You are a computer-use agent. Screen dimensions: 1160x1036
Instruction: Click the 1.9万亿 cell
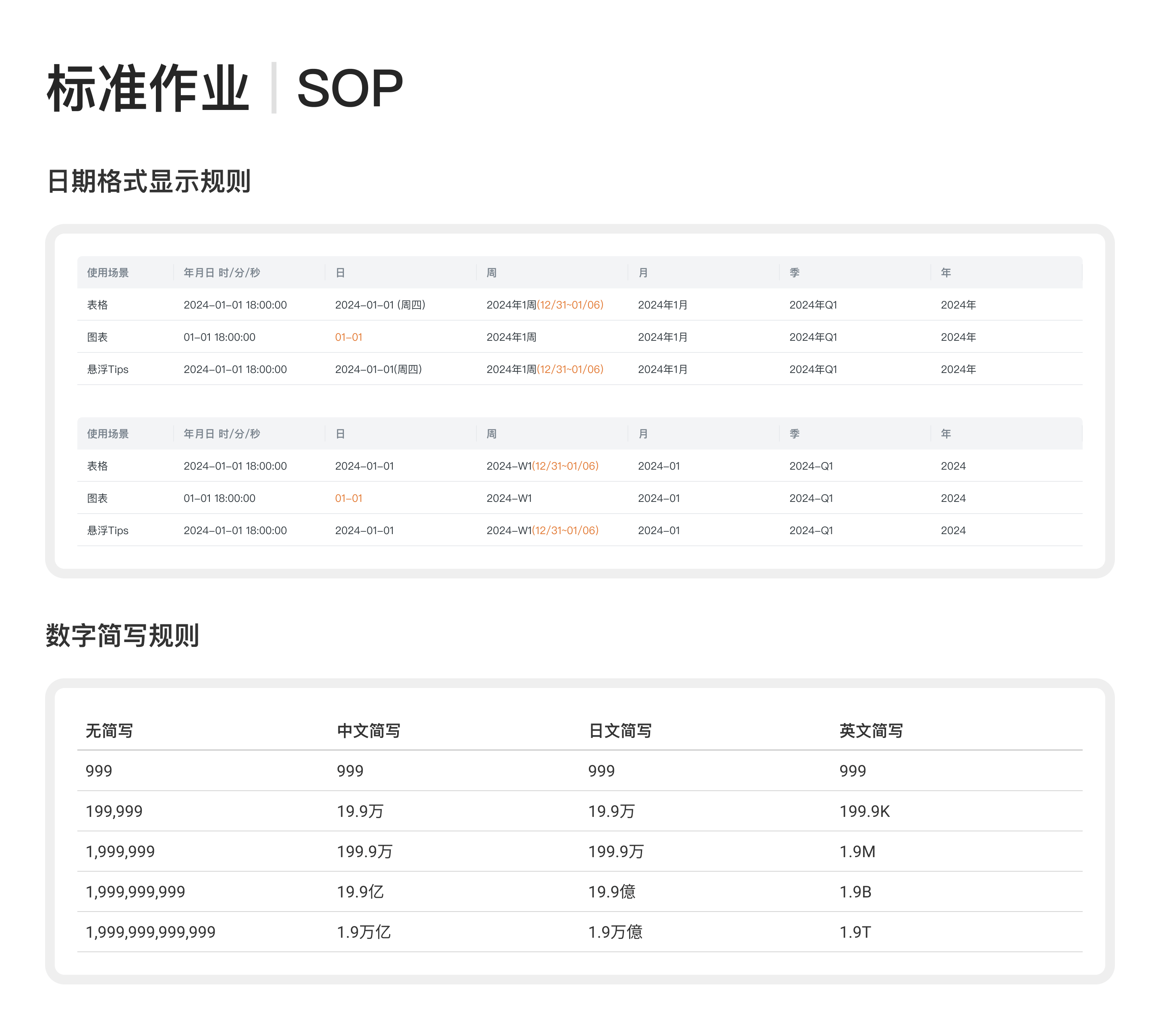(x=363, y=932)
